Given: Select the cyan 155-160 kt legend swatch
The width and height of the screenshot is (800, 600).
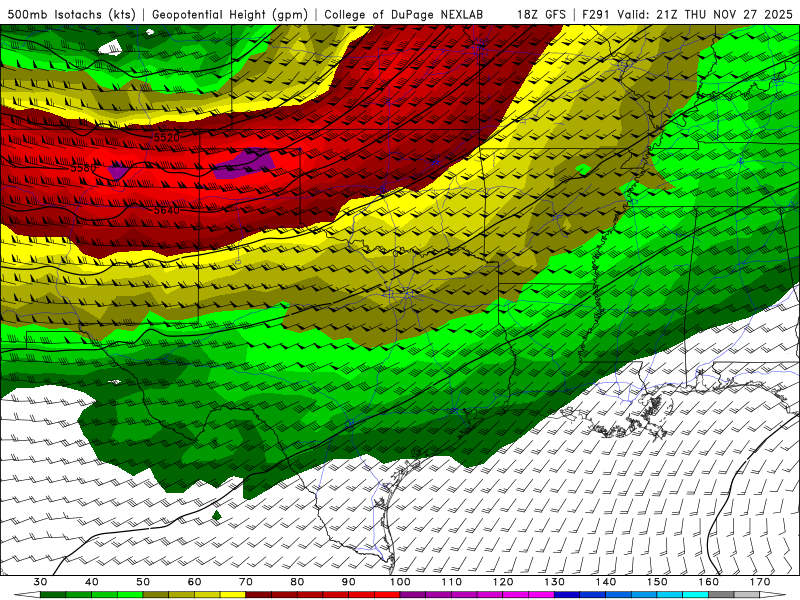Looking at the screenshot, I should 695,594.
